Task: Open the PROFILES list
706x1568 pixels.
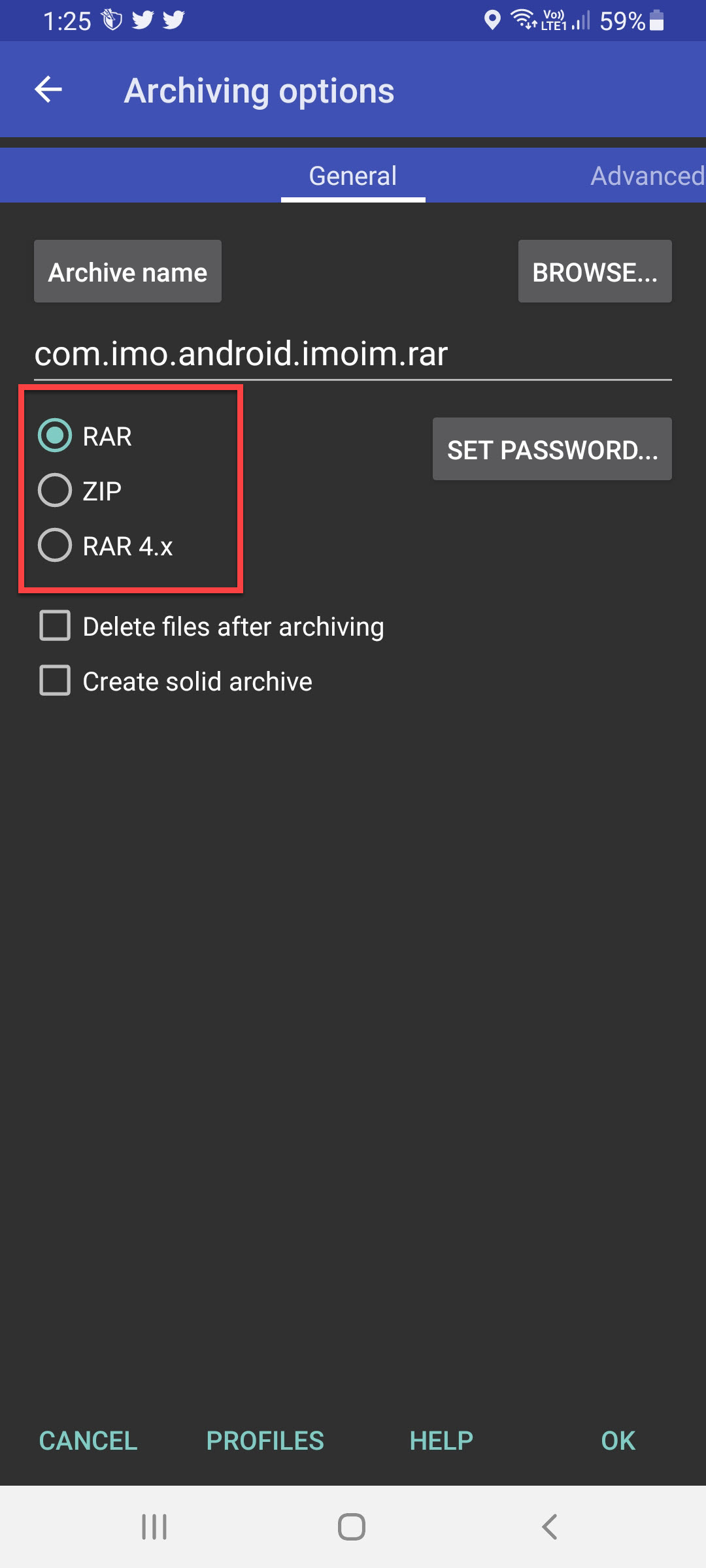Action: tap(265, 1441)
